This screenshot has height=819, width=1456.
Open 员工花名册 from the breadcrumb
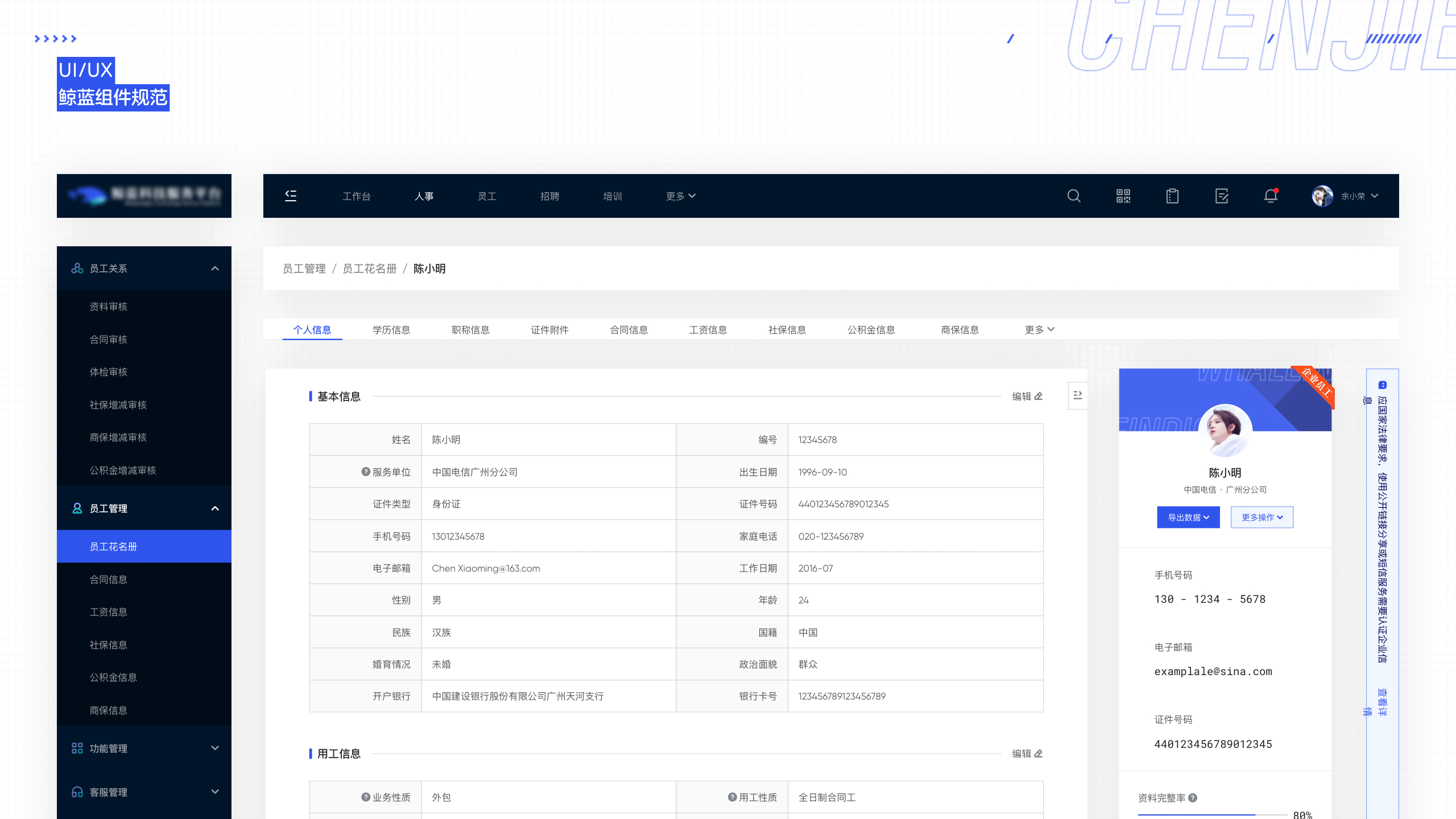point(370,268)
